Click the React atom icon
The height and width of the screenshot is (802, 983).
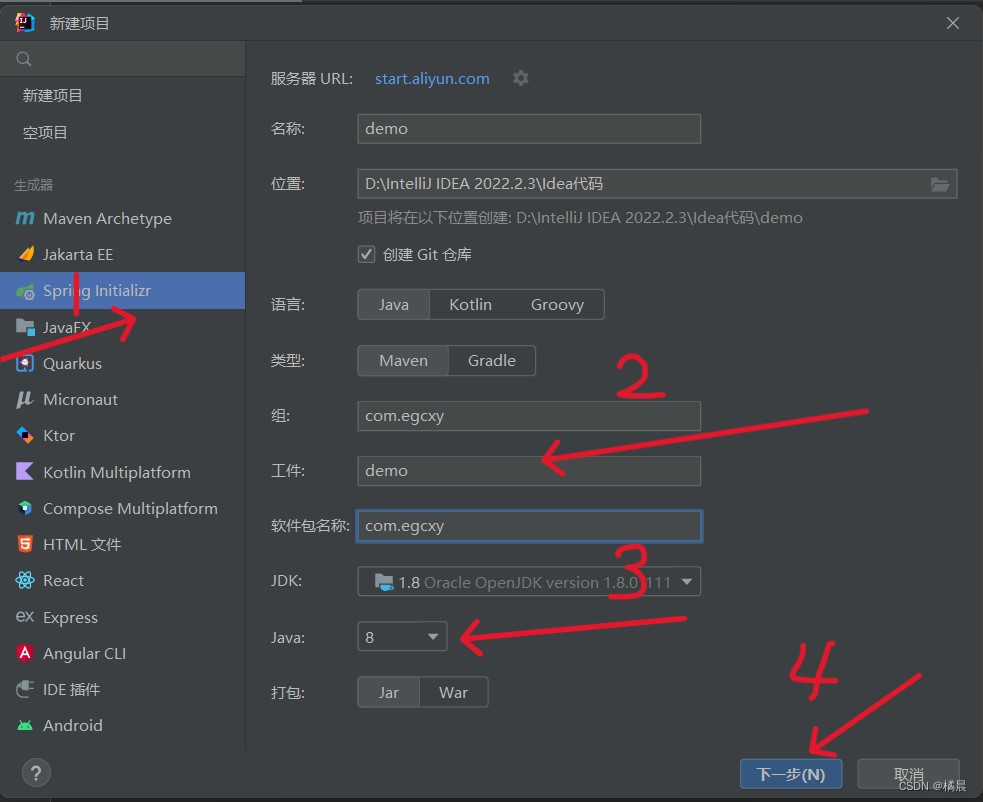25,580
